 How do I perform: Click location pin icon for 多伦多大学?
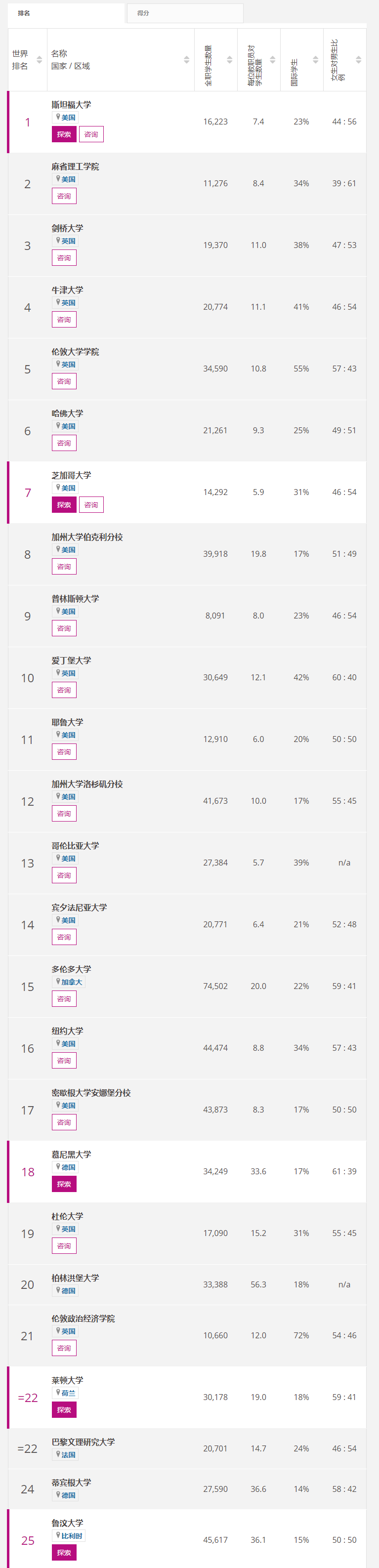(58, 981)
